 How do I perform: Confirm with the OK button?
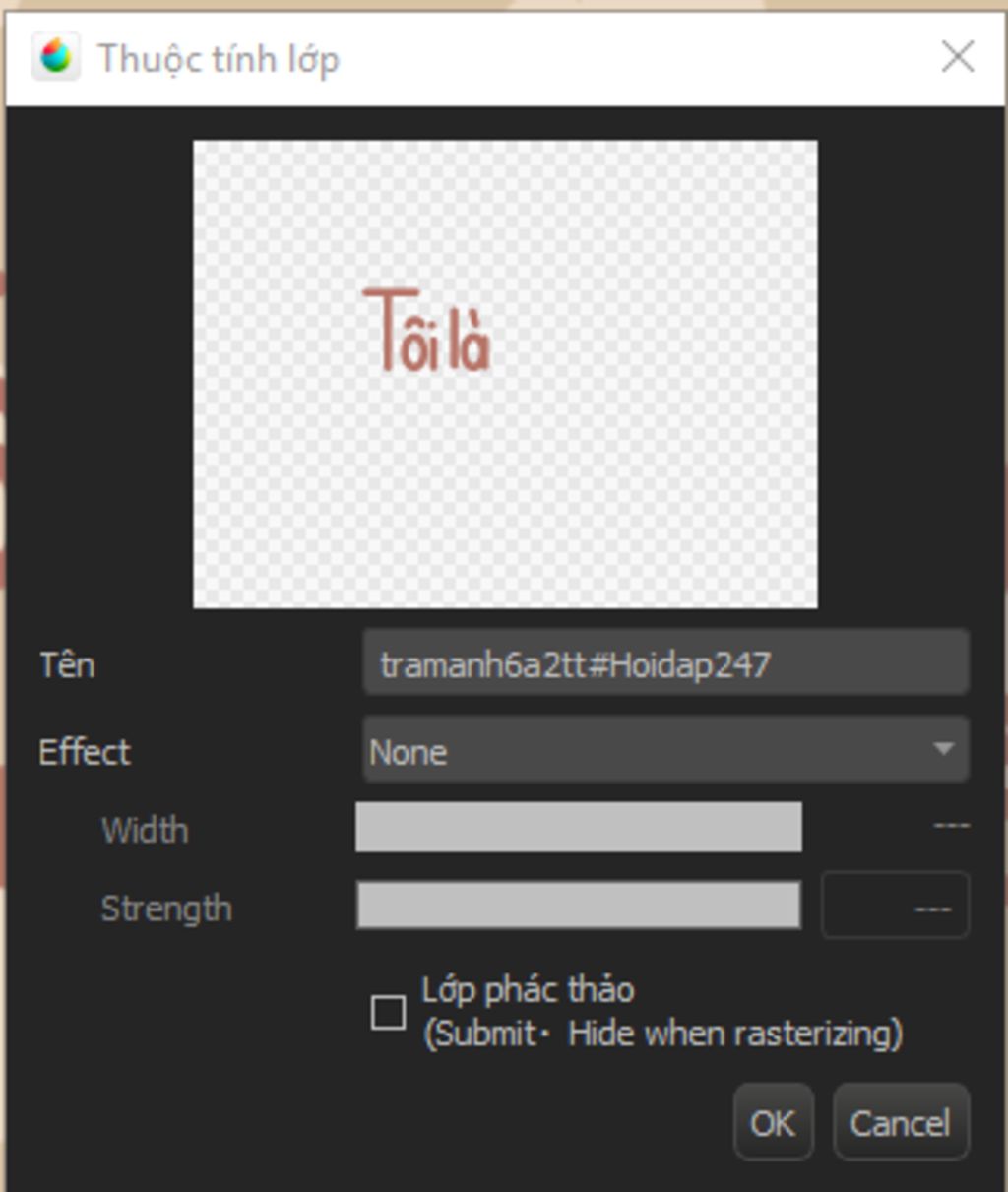point(773,1122)
